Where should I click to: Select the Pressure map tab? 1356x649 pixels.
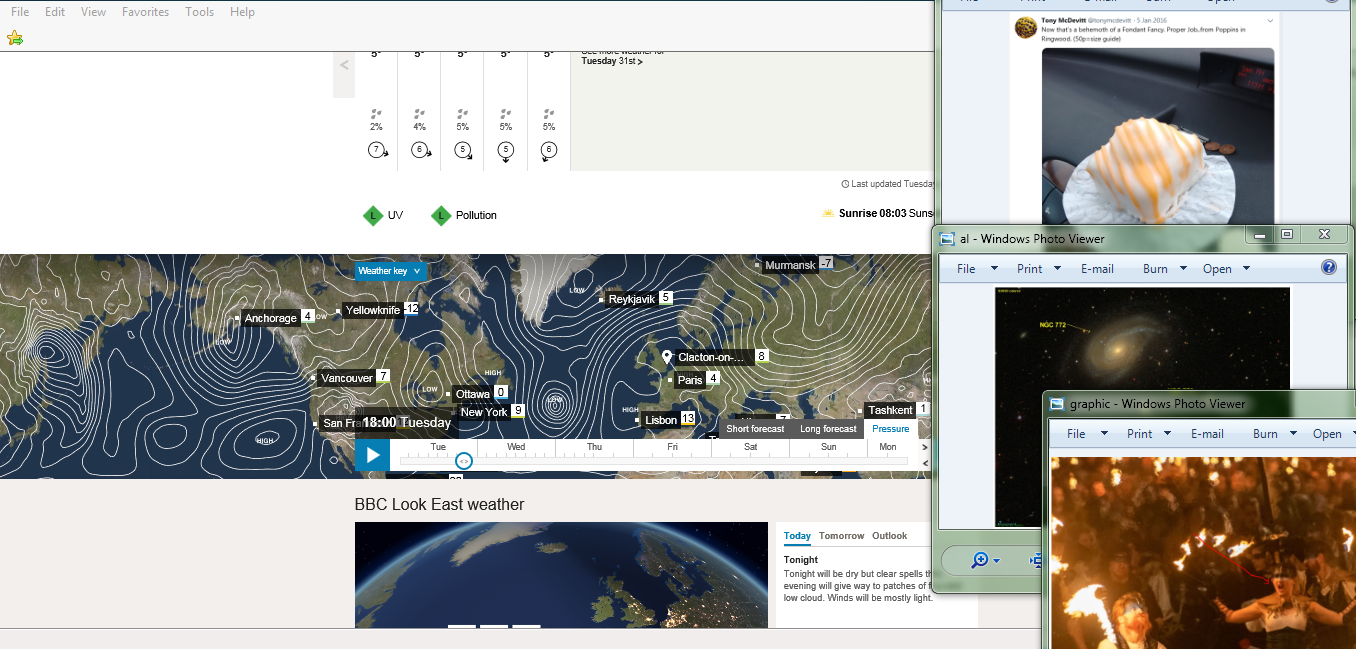(891, 429)
